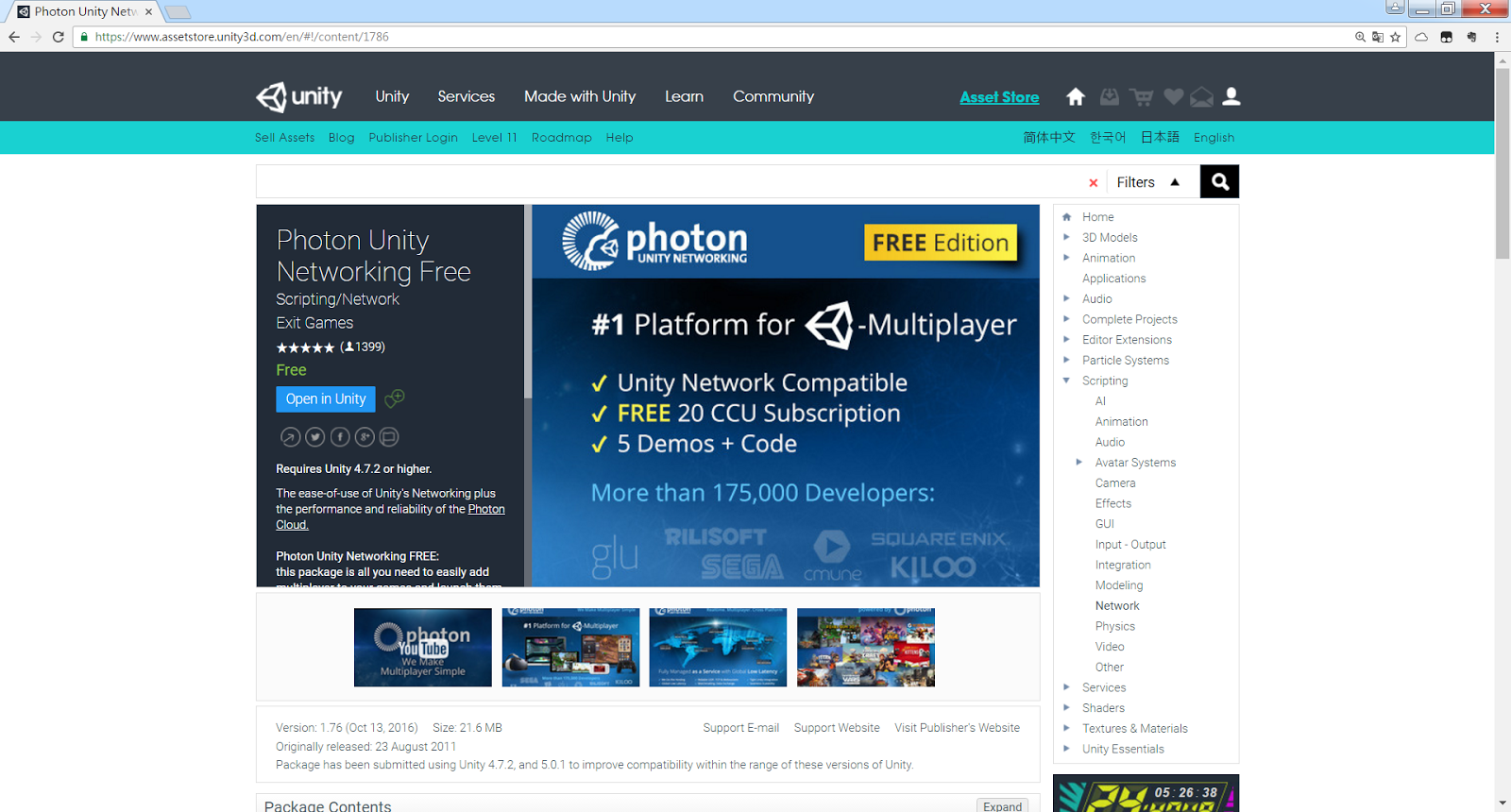Clear search with the red X
The width and height of the screenshot is (1511, 812).
[x=1094, y=183]
